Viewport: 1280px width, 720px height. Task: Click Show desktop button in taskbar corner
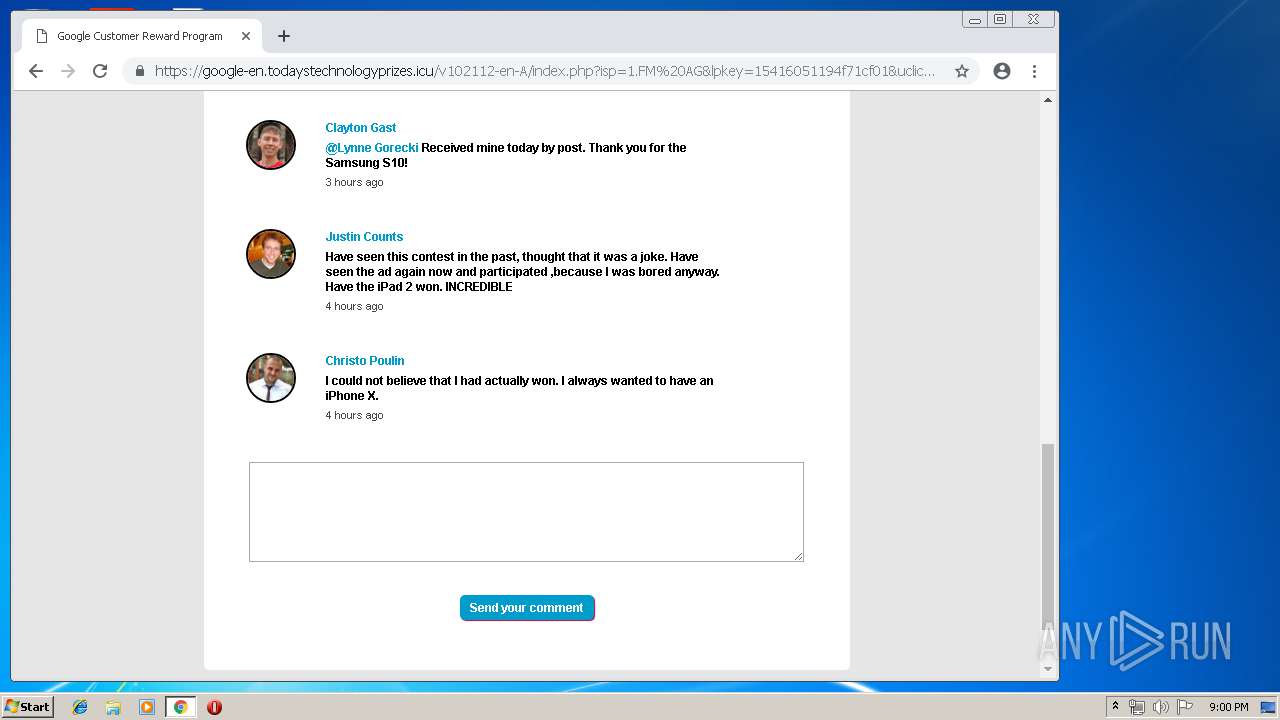coord(1268,707)
